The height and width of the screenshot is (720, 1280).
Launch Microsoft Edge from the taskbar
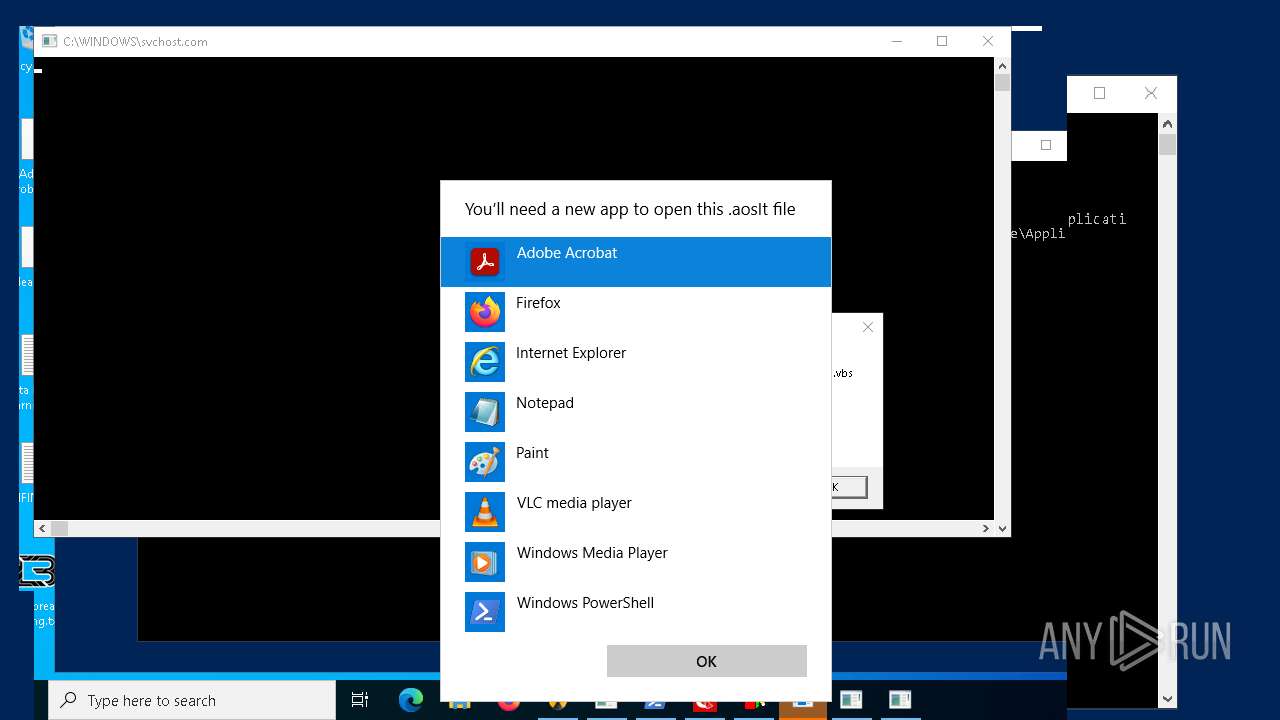[411, 700]
